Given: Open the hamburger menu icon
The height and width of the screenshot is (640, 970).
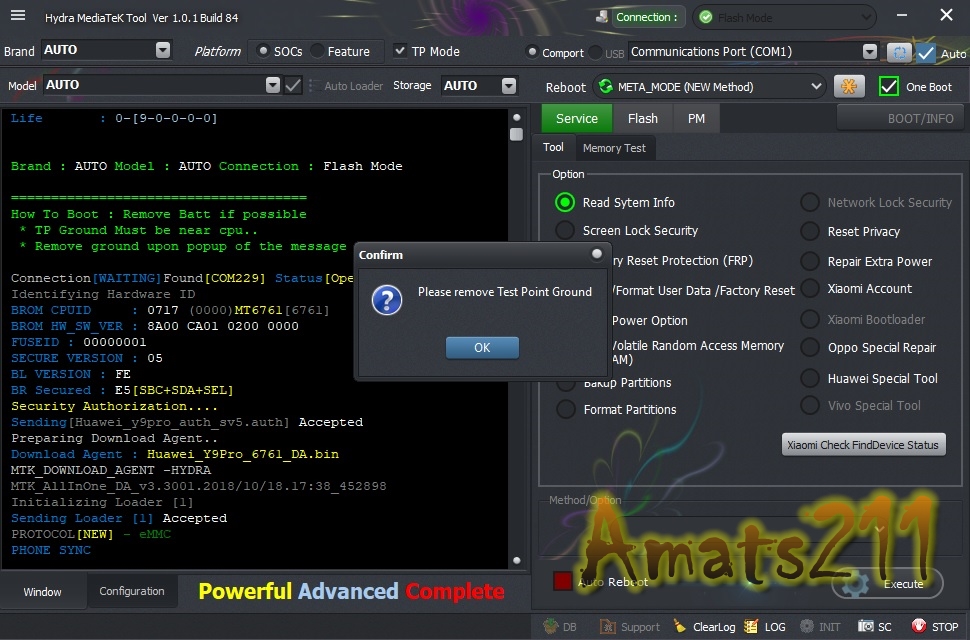Looking at the screenshot, I should click(18, 15).
